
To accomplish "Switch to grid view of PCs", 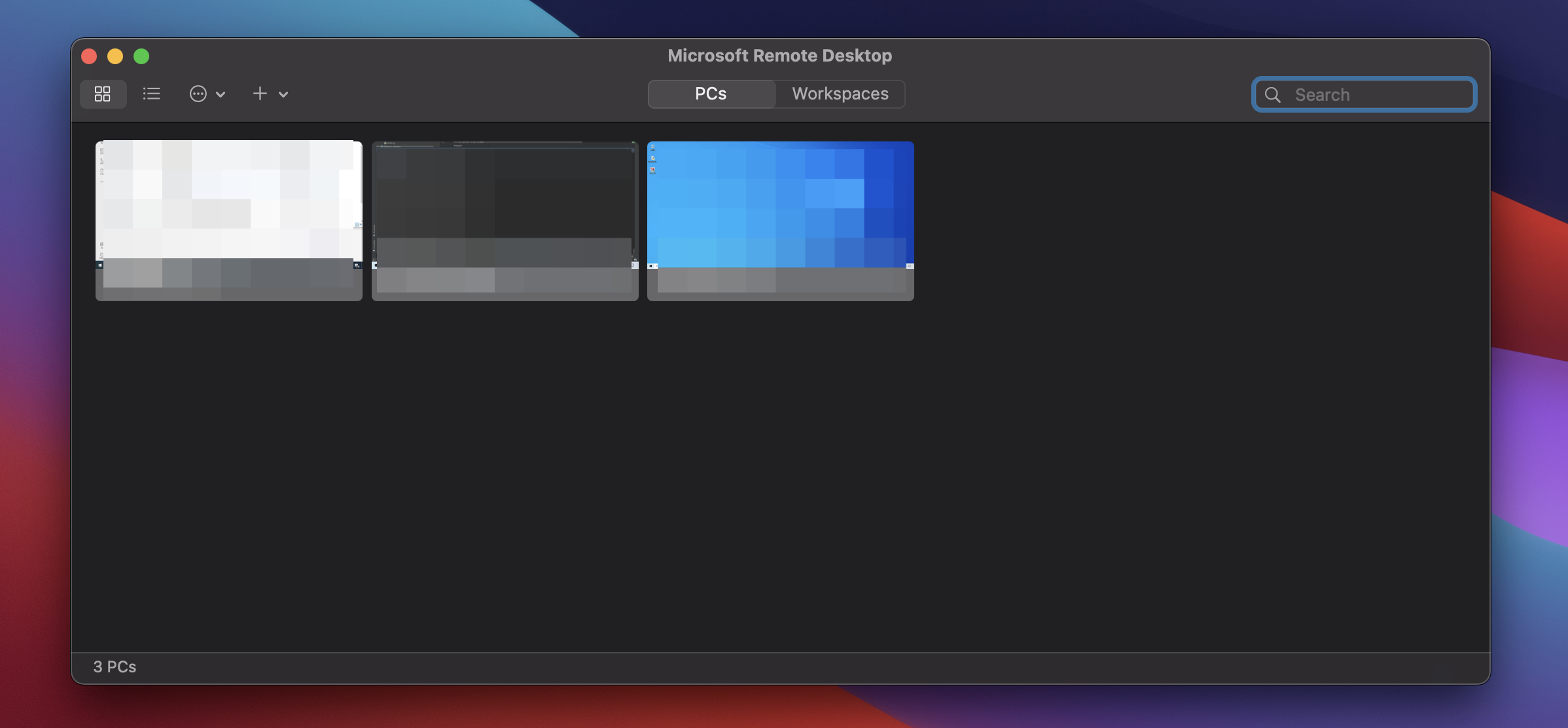I will (x=103, y=94).
